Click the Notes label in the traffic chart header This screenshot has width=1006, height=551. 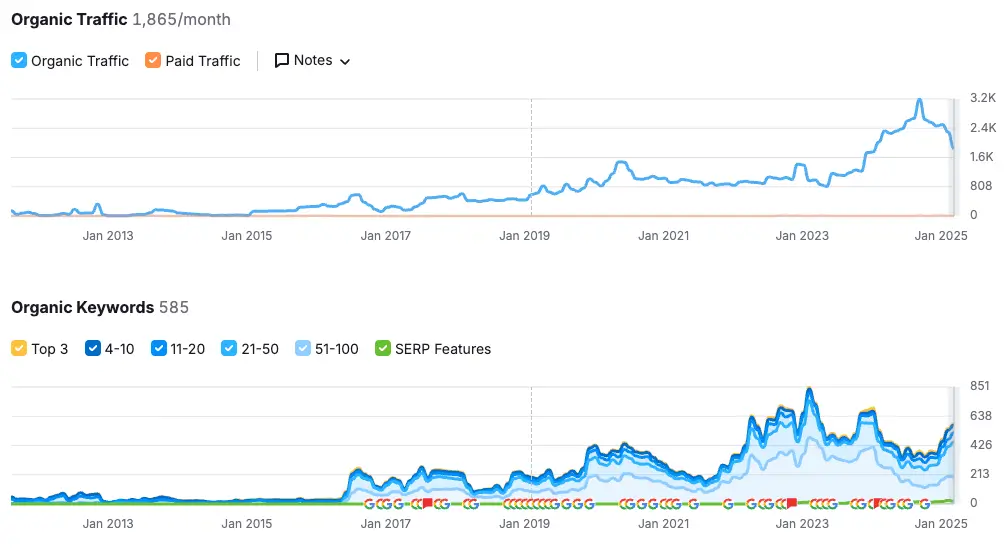pyautogui.click(x=313, y=61)
